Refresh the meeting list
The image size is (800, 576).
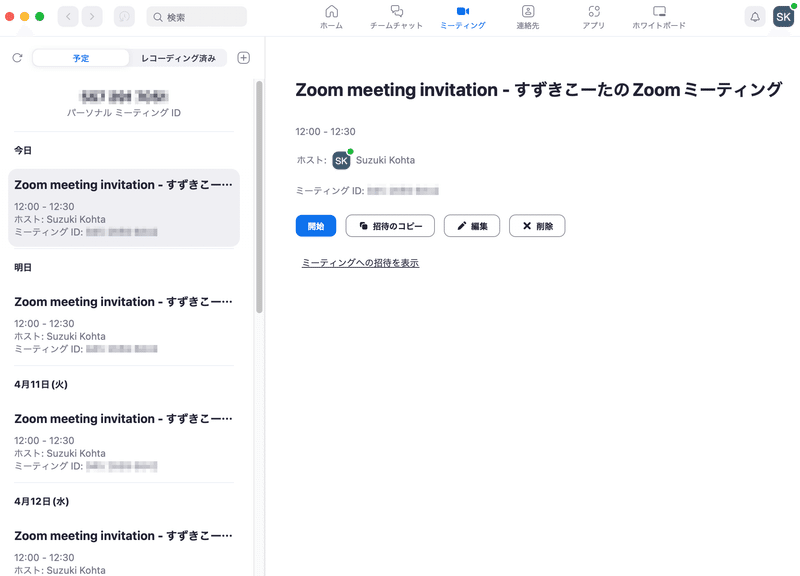point(17,58)
